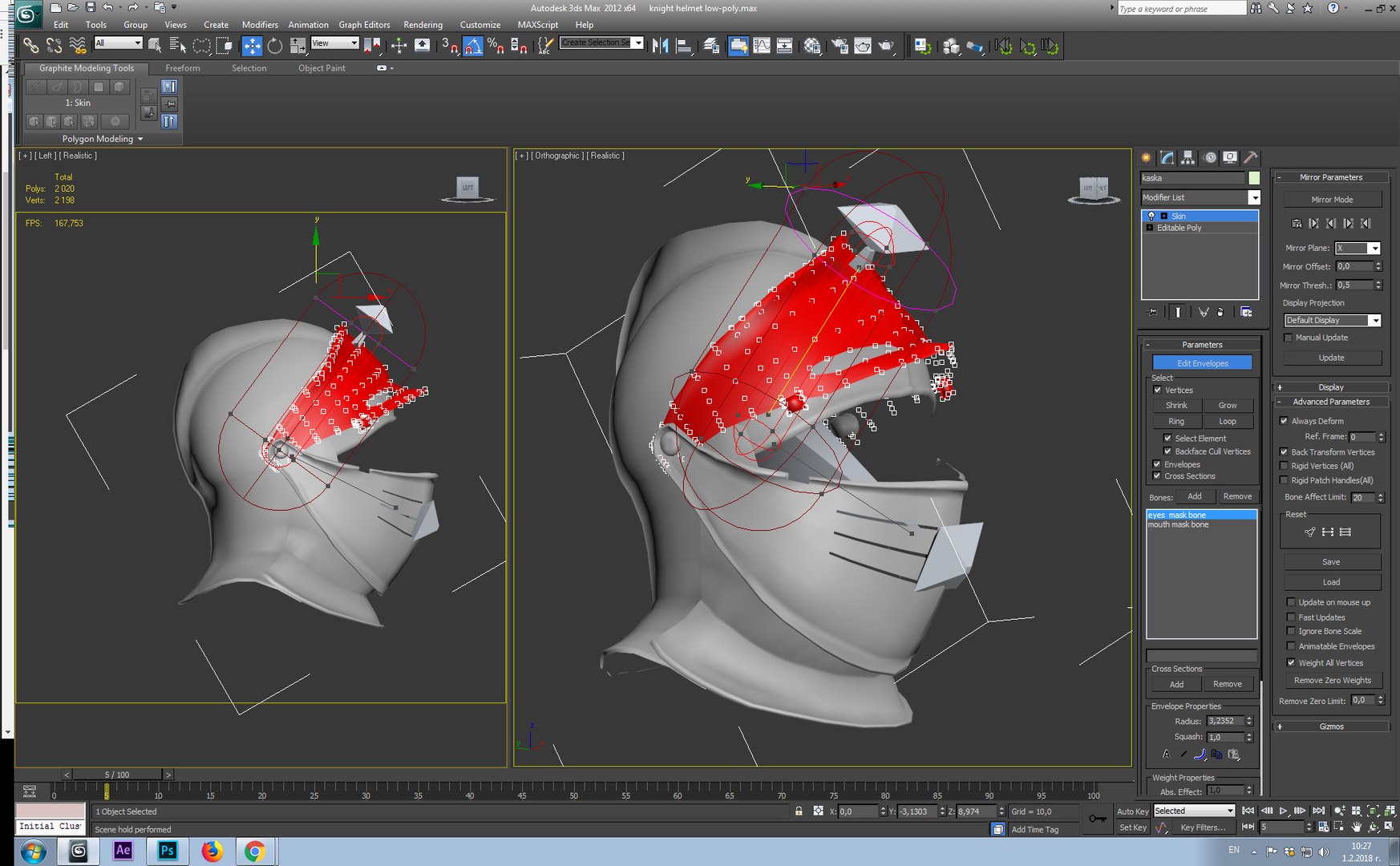Click the Remove Zero Weights button
Screen dimensions: 1400x866
coord(1332,680)
